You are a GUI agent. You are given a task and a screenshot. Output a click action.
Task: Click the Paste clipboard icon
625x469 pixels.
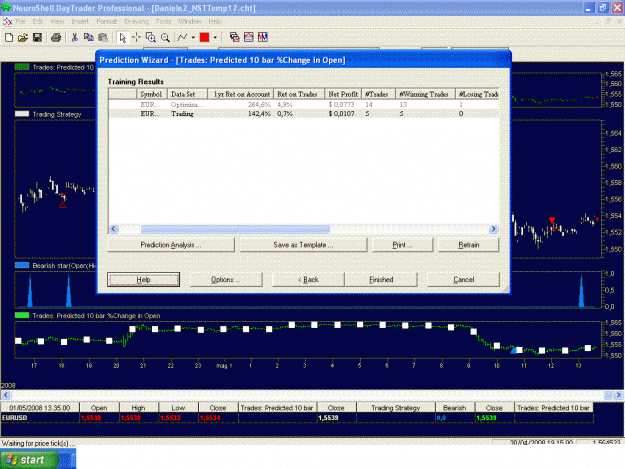[x=103, y=37]
